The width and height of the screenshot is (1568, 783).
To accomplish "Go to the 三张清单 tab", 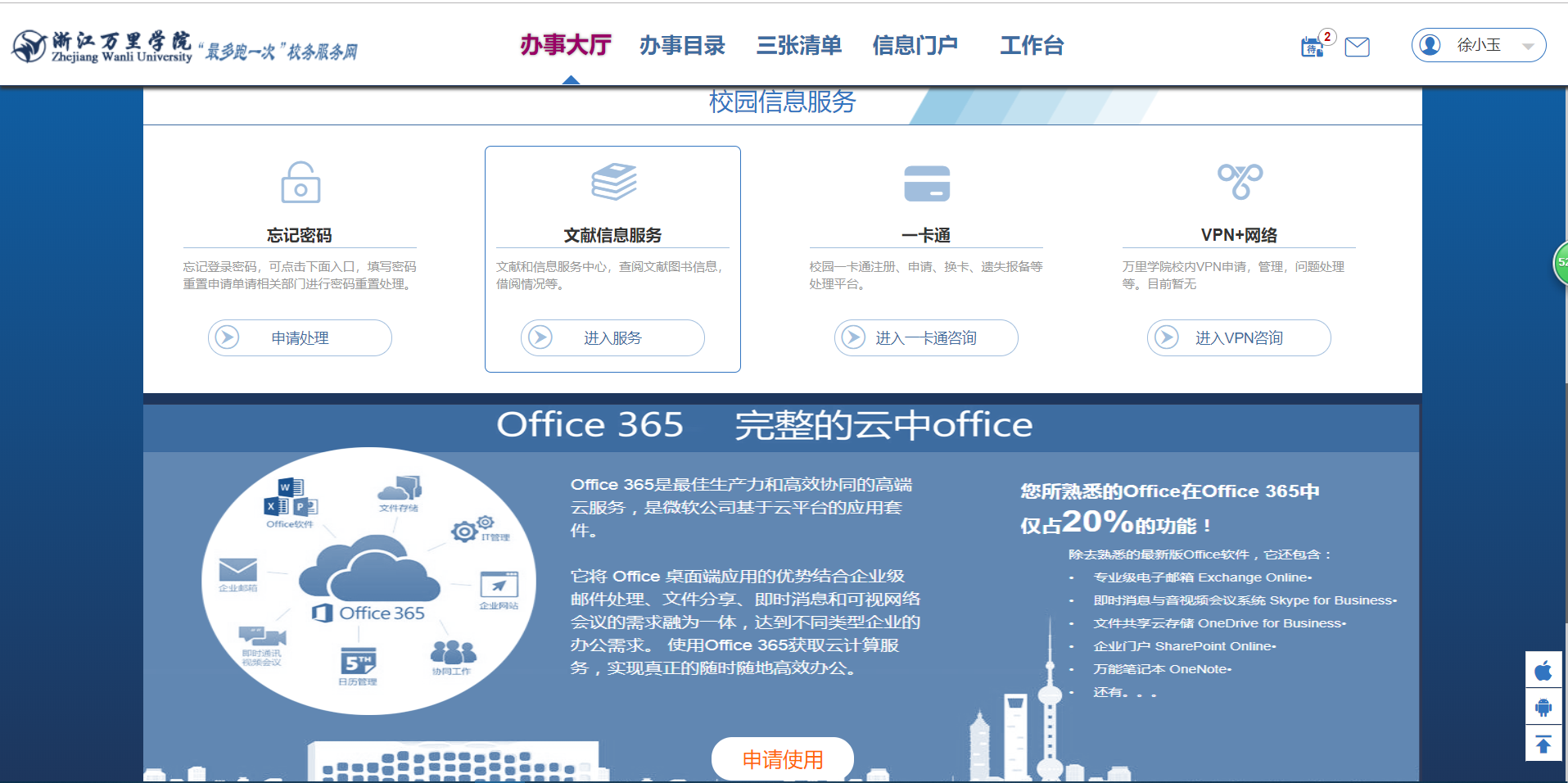I will pos(798,45).
